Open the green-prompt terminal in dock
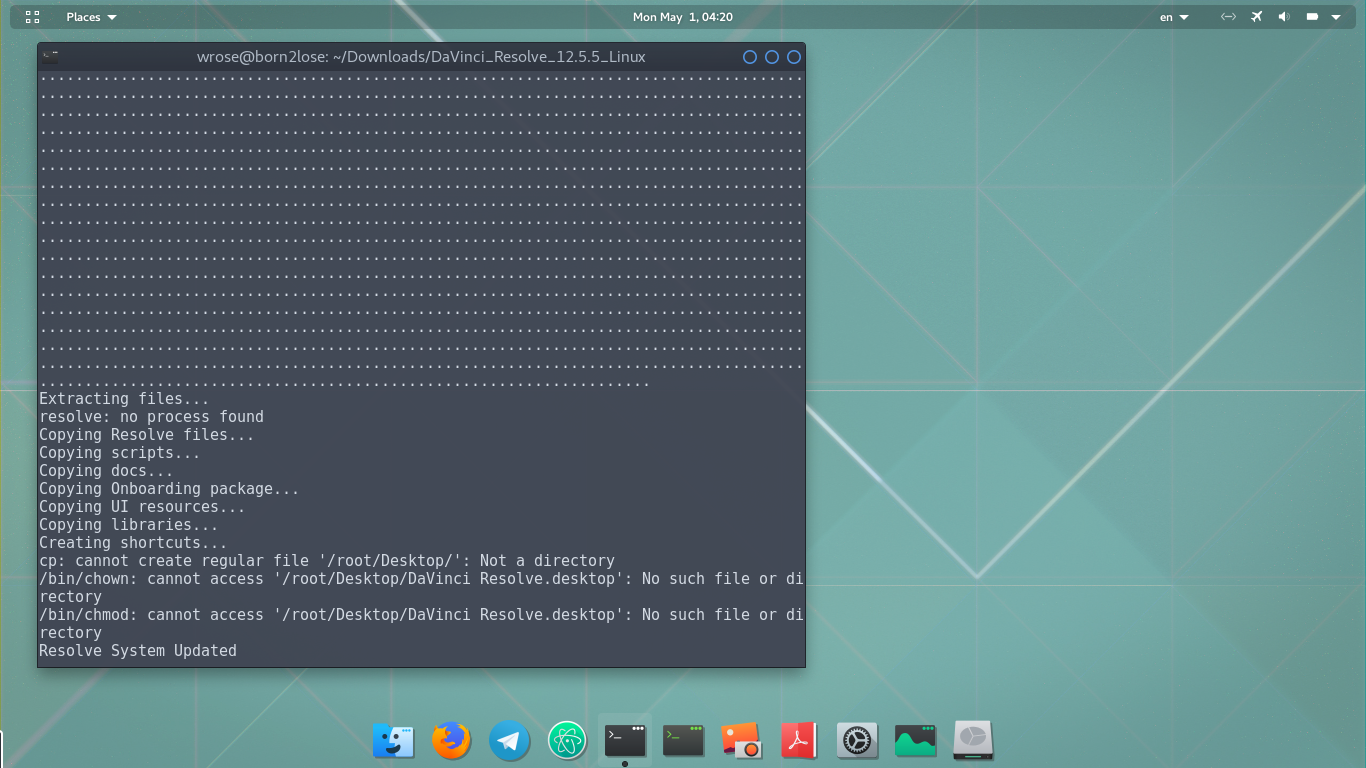The image size is (1366, 768). point(684,741)
